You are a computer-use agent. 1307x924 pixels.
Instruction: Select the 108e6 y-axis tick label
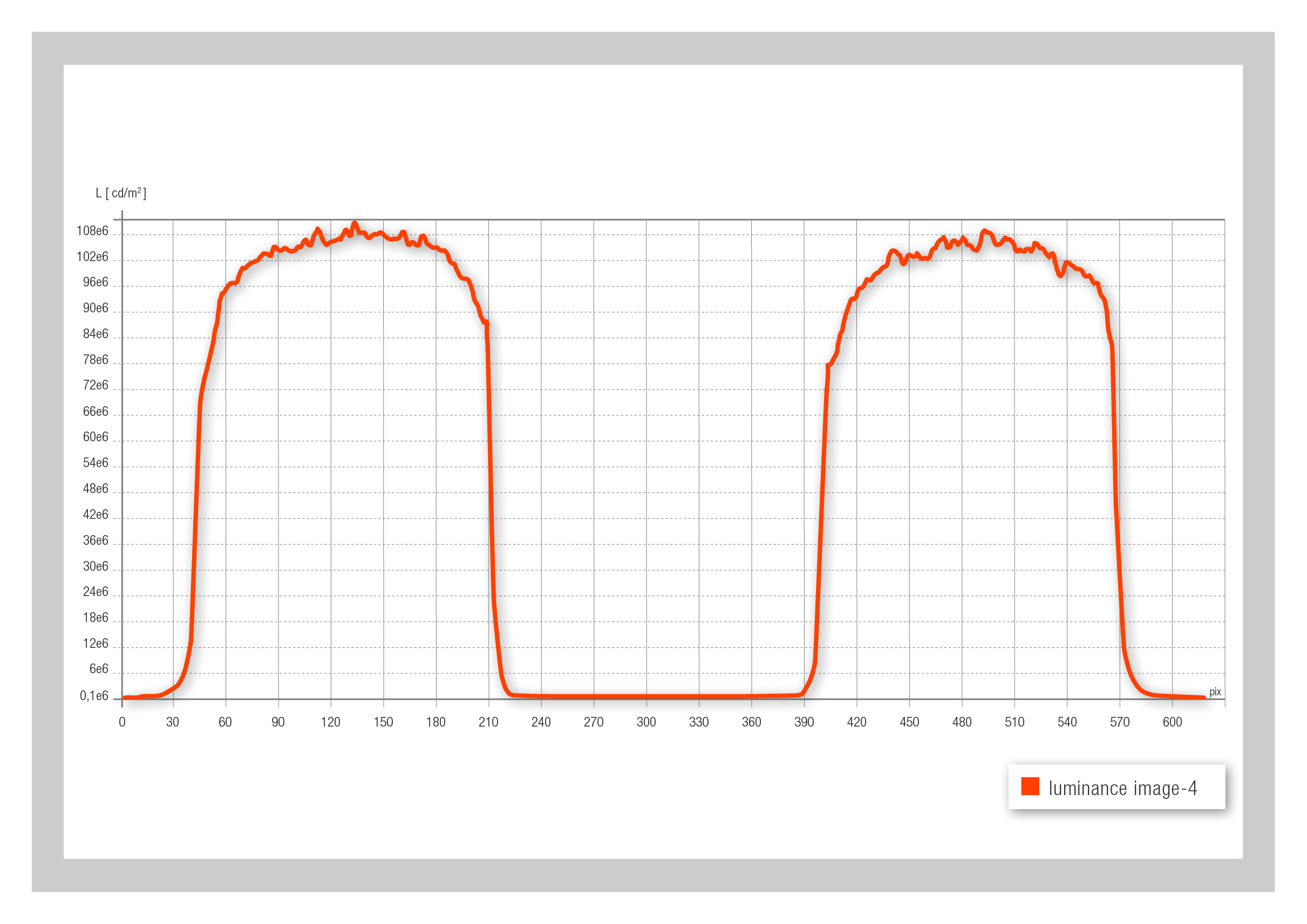(92, 230)
